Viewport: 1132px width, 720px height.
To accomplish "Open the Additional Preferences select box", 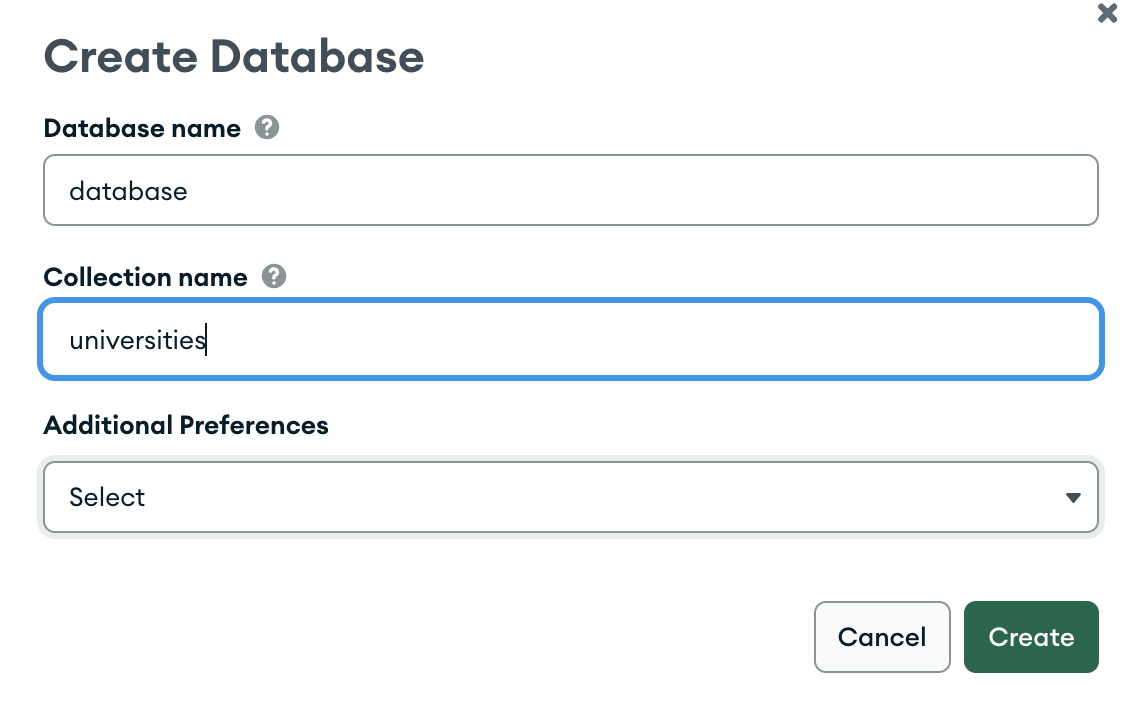I will [570, 497].
